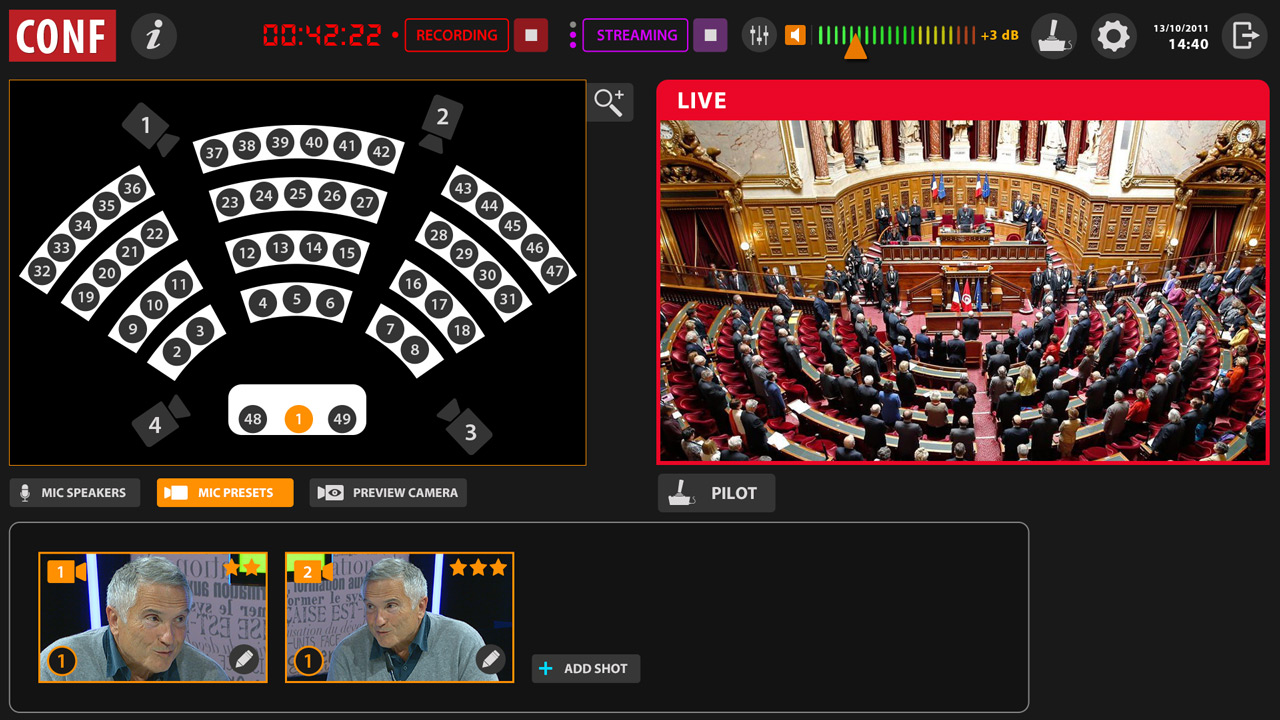
Task: Click the logout exit icon
Action: [x=1245, y=37]
